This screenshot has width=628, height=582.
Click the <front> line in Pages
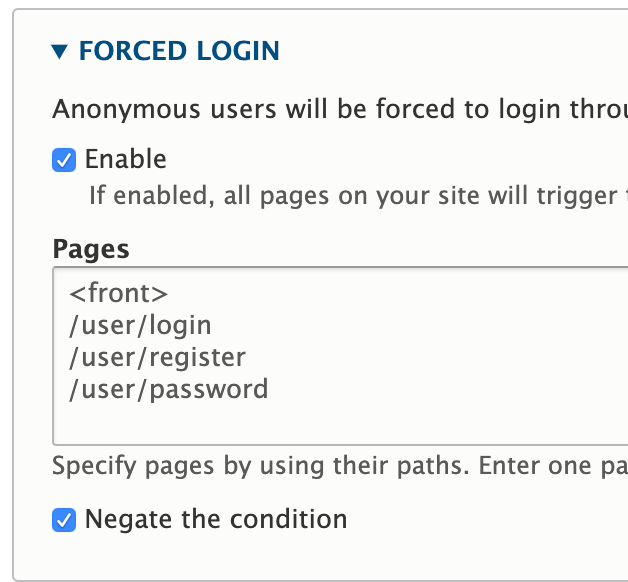[x=119, y=294]
